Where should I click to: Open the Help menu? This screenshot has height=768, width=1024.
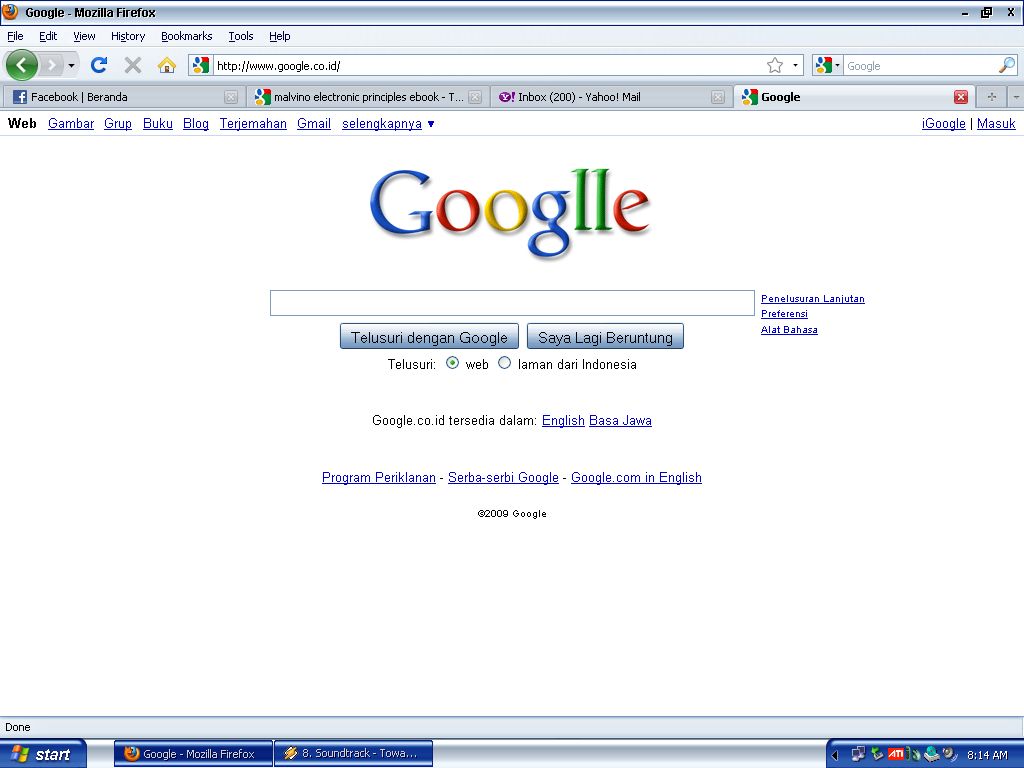[x=280, y=37]
